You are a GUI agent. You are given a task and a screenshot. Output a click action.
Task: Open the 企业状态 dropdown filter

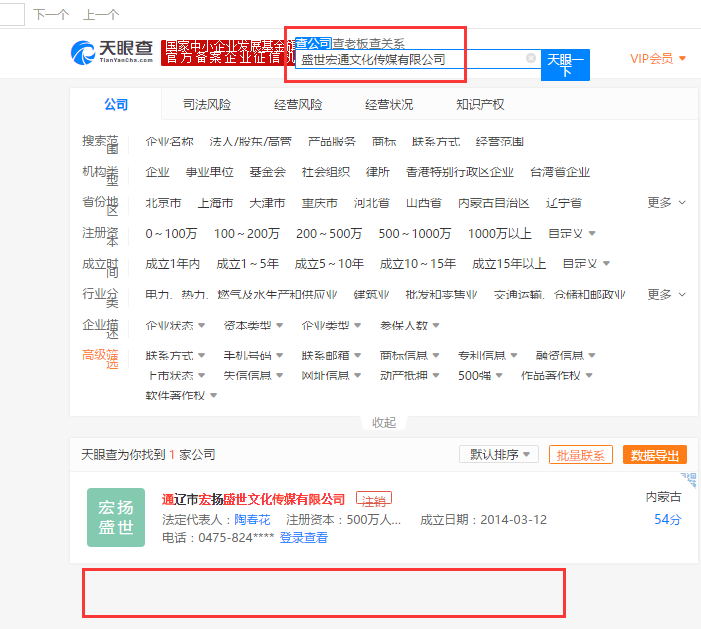click(175, 325)
